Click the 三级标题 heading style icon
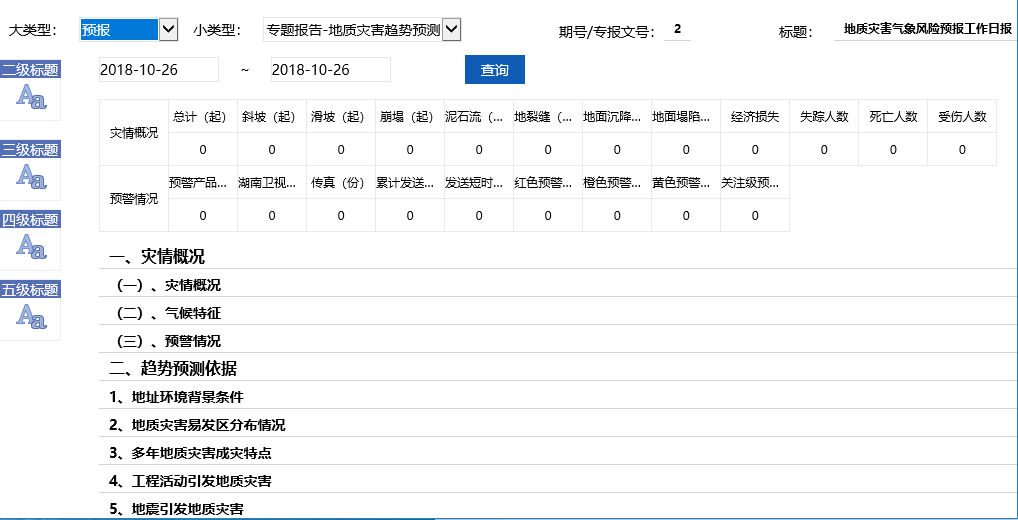1018x520 pixels. point(30,176)
